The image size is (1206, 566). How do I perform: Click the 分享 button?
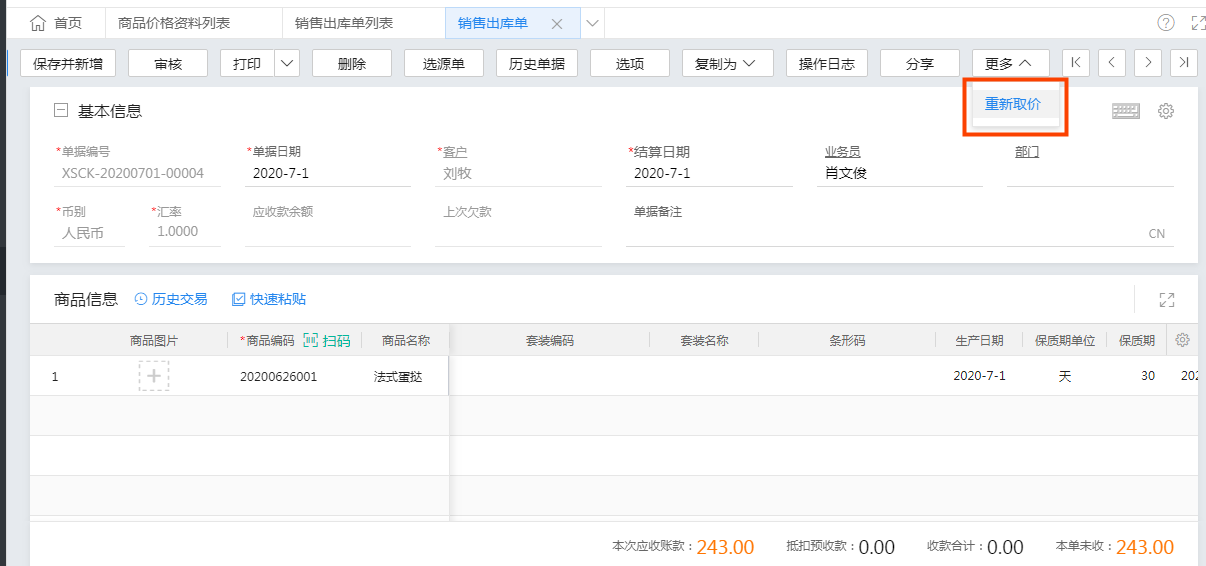pyautogui.click(x=920, y=63)
